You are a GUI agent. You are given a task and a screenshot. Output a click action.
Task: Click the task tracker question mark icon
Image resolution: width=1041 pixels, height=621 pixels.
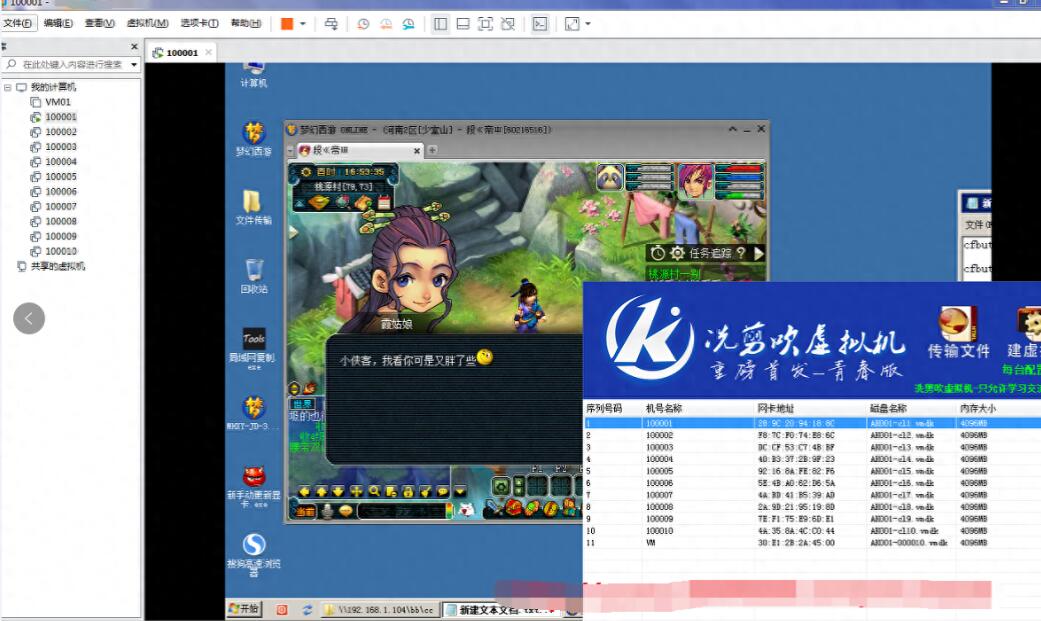[x=741, y=253]
